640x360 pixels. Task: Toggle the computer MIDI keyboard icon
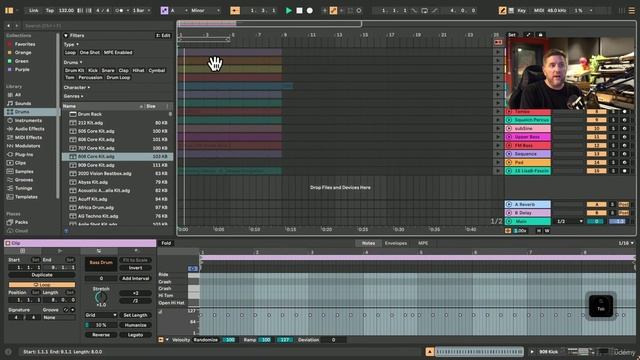[x=511, y=11]
